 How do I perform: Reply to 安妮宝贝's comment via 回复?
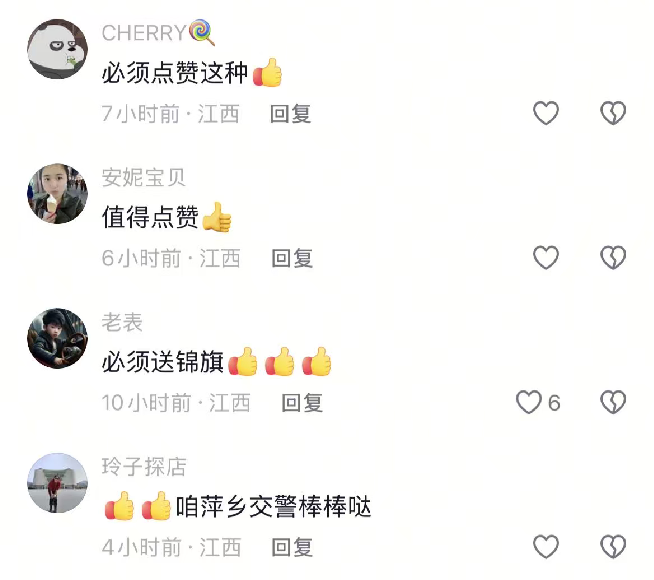coord(292,258)
